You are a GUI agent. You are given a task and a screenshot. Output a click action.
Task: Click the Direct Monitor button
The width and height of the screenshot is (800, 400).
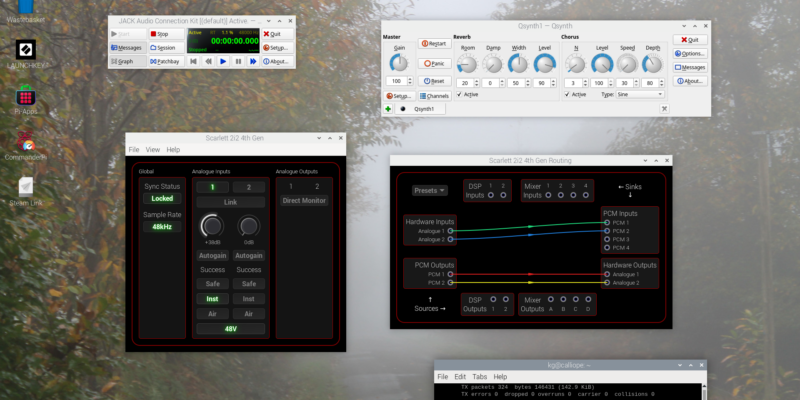click(x=304, y=201)
